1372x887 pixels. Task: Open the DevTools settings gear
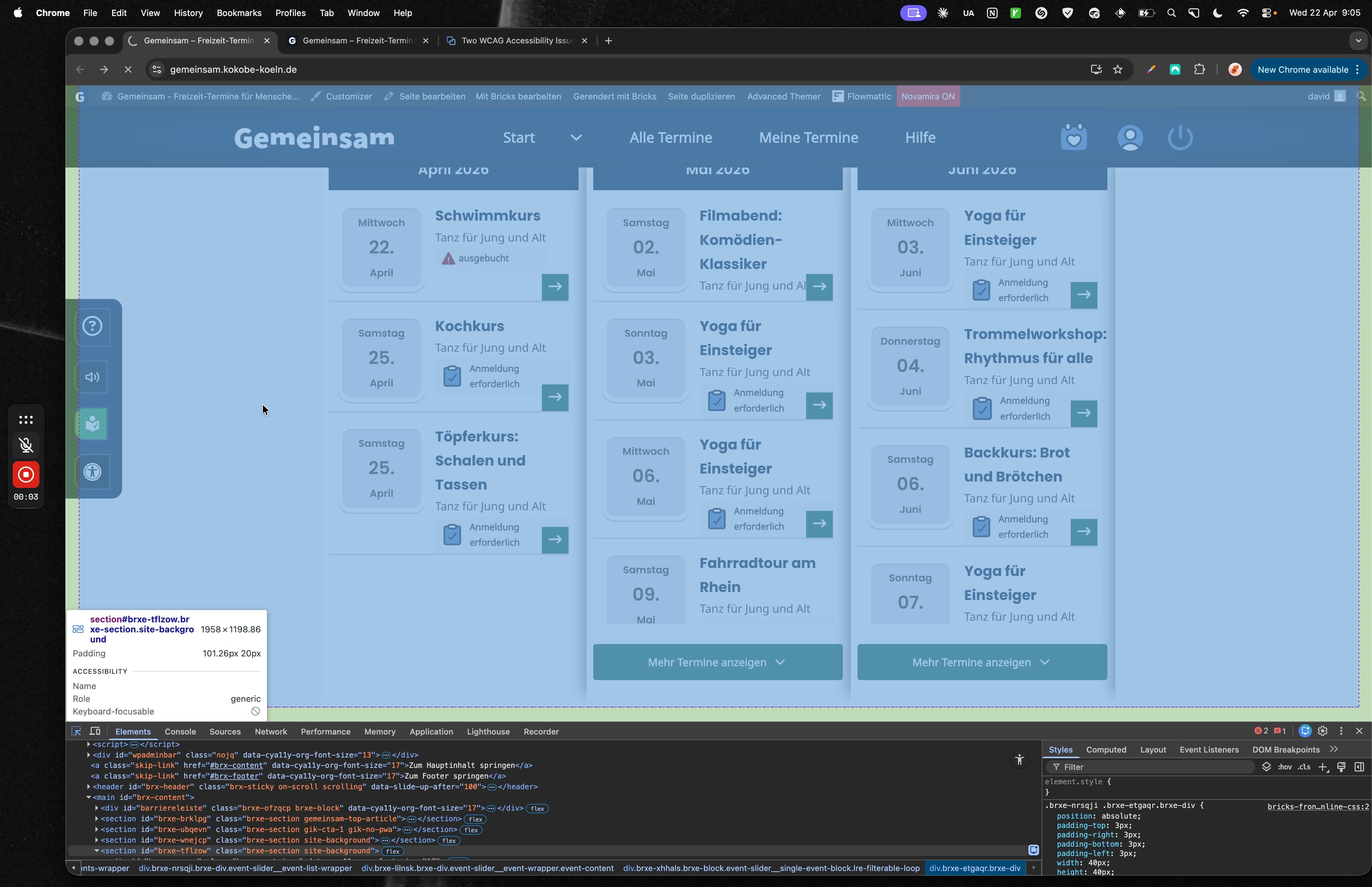point(1323,731)
